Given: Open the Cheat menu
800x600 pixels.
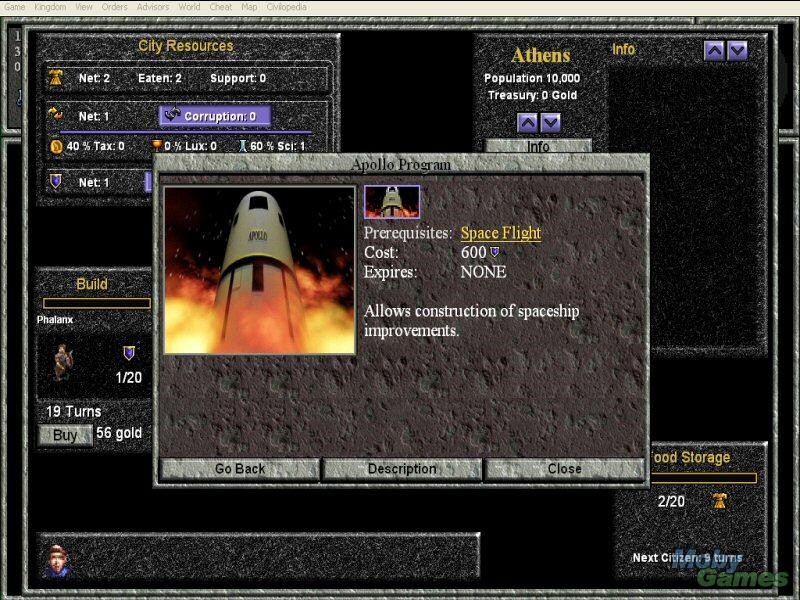Looking at the screenshot, I should coord(220,7).
